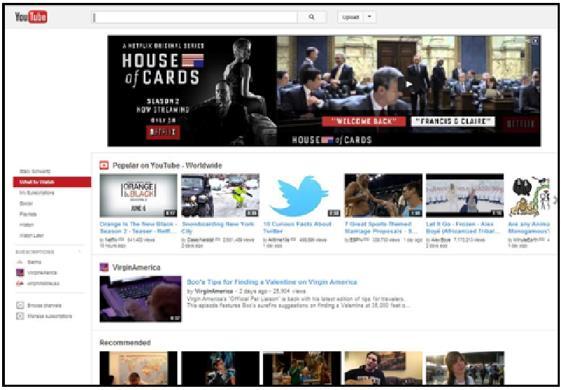Play the House of Cards ad video
Viewport: 561px width, 390px height.
pyautogui.click(x=409, y=85)
